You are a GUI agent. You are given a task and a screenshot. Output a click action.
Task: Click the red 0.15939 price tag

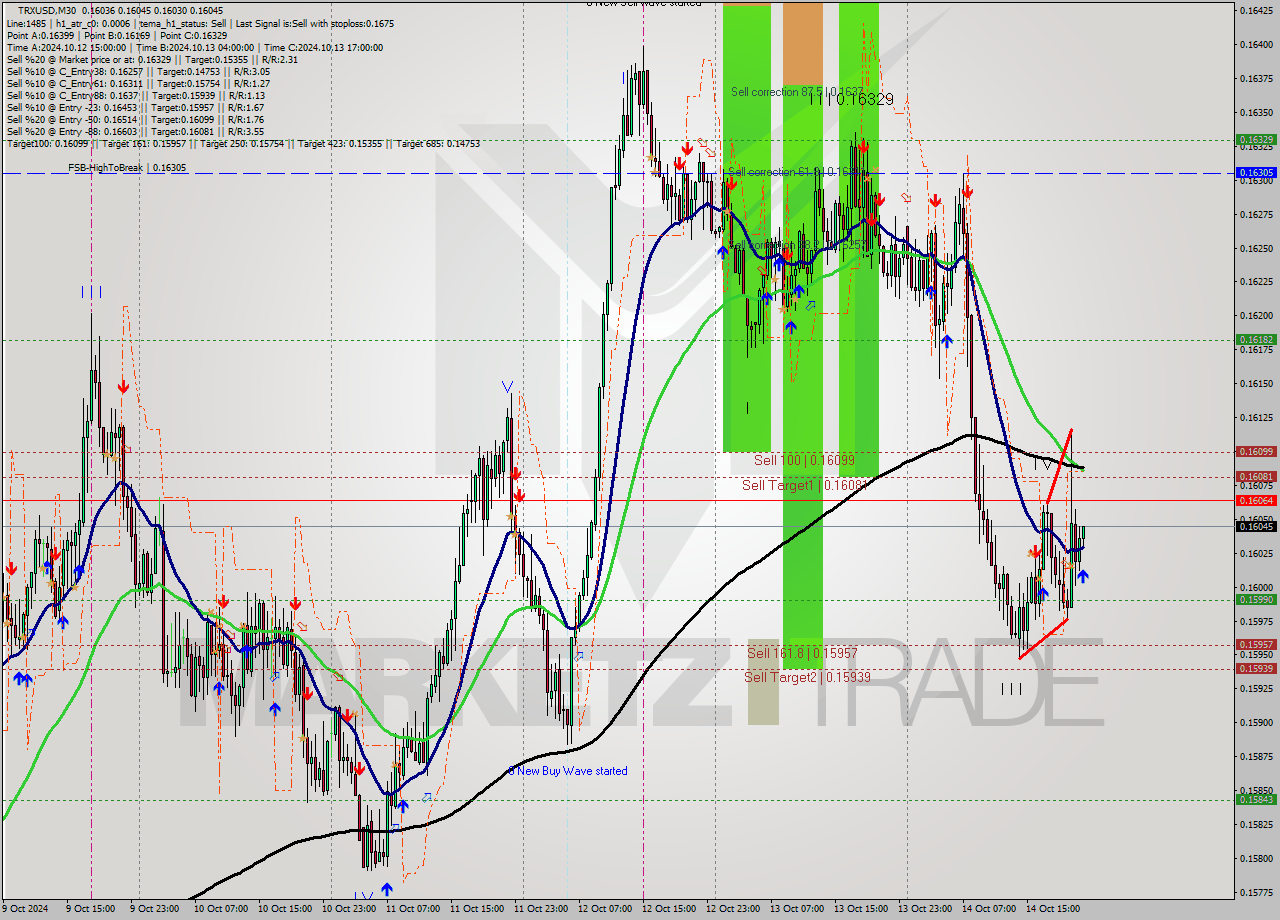point(1256,669)
